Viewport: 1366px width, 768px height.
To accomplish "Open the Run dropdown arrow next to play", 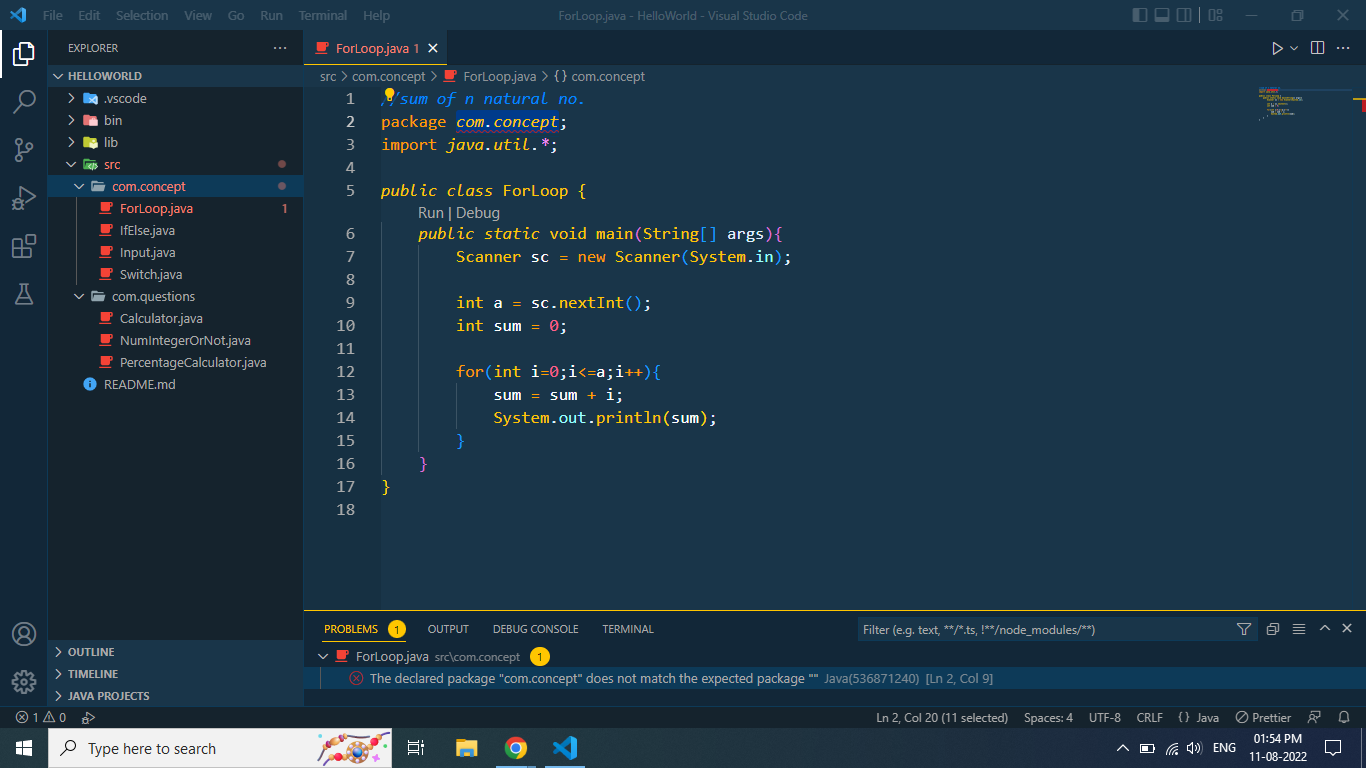I will (1294, 48).
